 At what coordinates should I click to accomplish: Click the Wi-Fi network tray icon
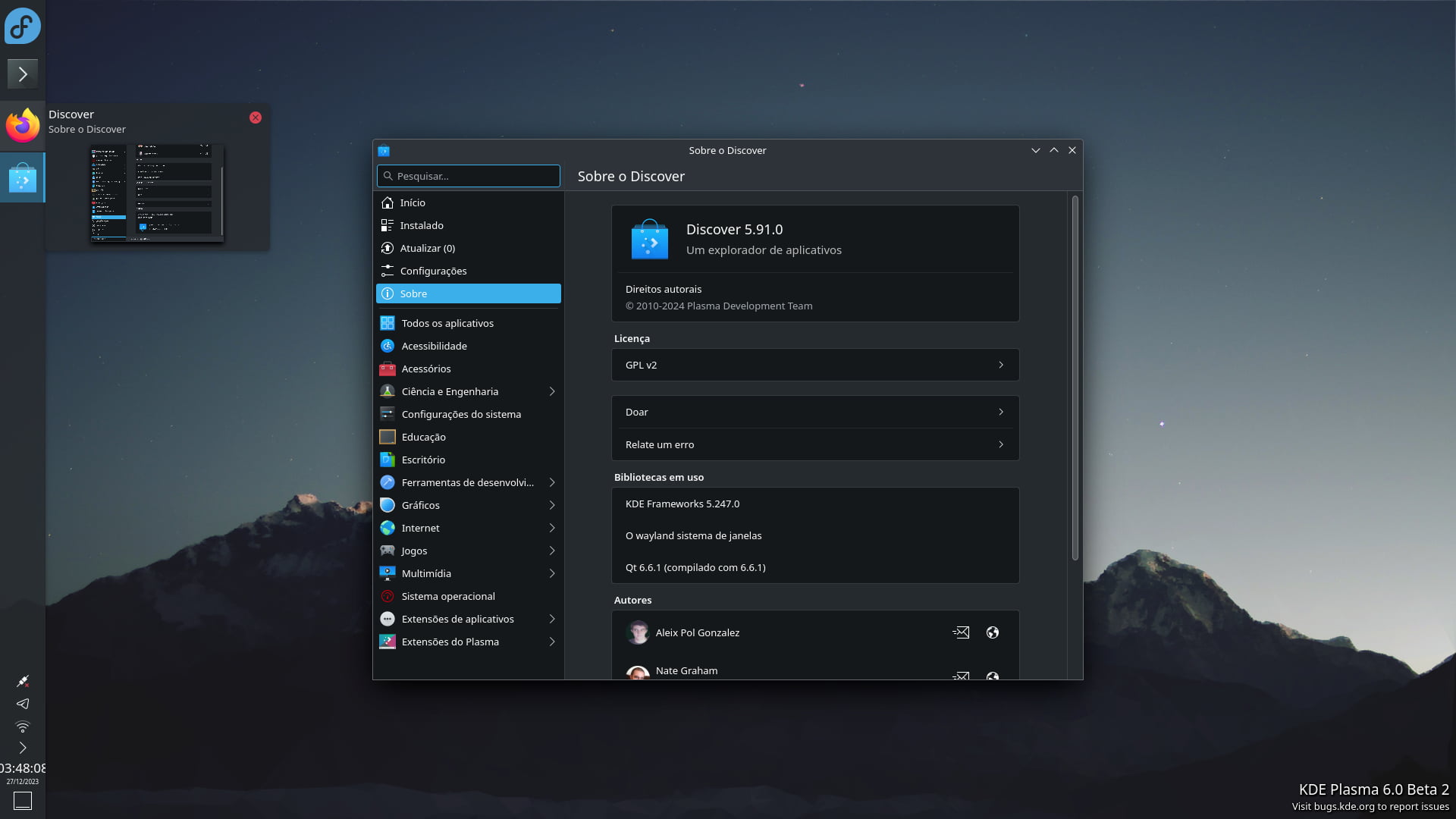click(x=23, y=726)
